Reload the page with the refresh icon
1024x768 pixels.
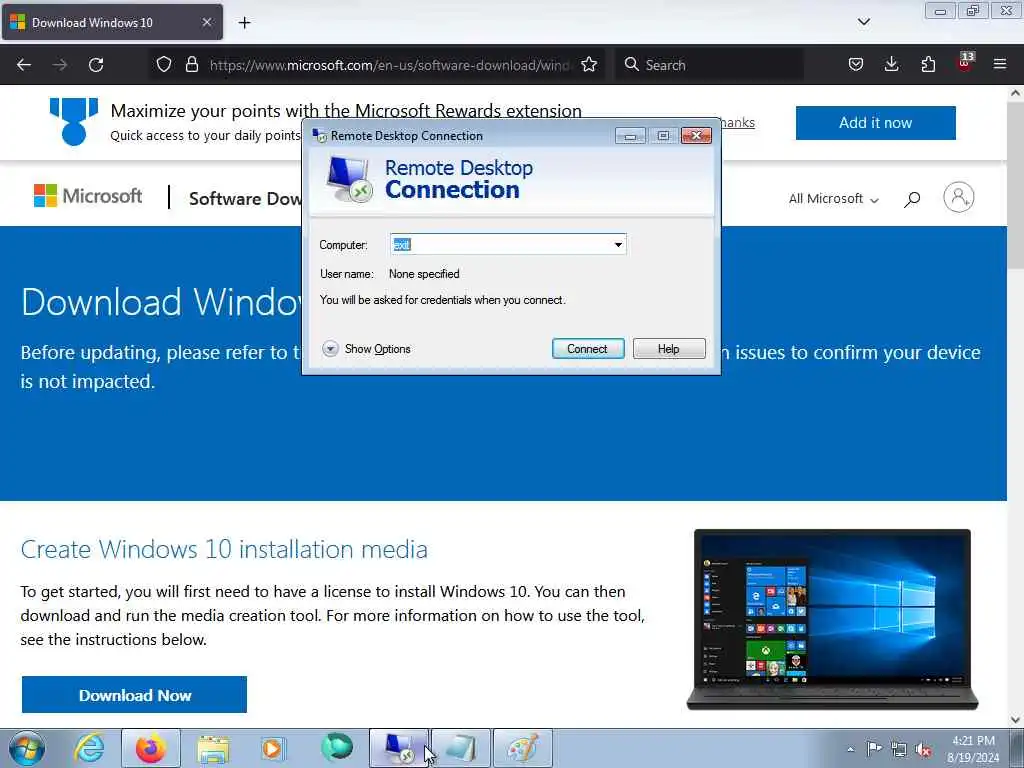(96, 65)
